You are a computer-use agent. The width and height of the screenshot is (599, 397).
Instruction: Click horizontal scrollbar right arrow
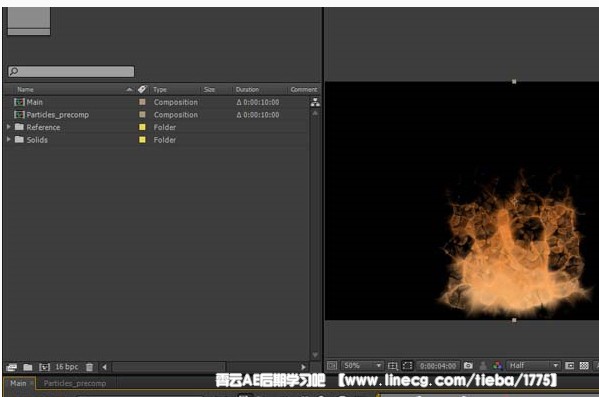tap(304, 367)
